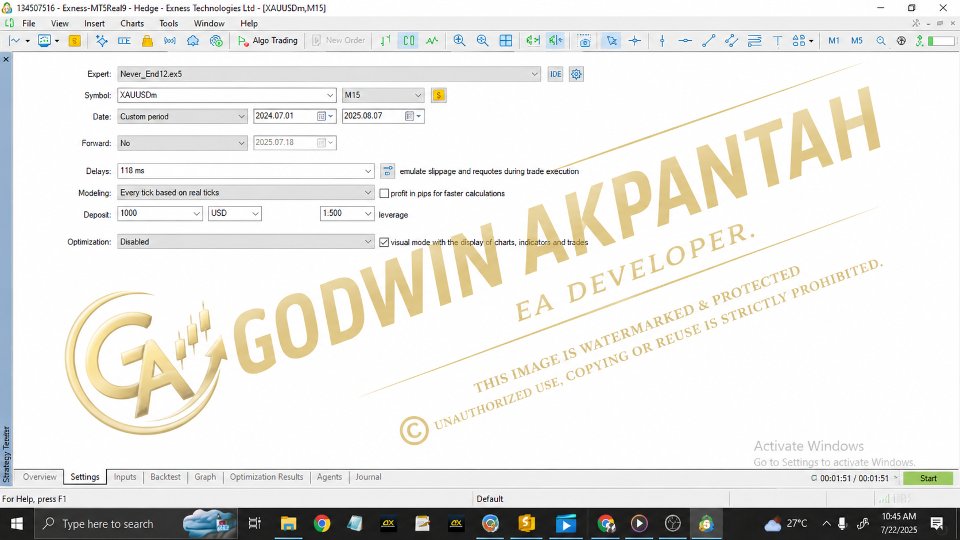The image size is (960, 540).
Task: Click the Signals broadcast icon in toolbar
Action: [170, 40]
